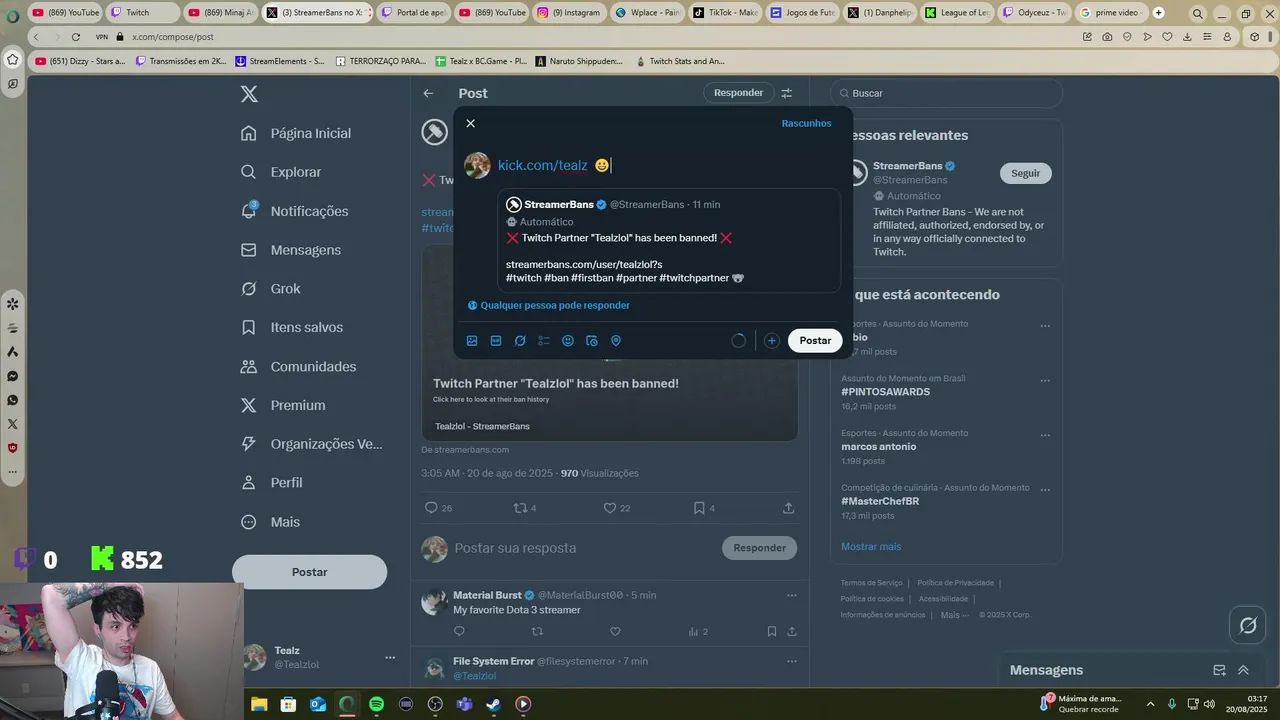This screenshot has height=720, width=1280.
Task: Open Página Inicial in sidebar
Action: tap(296, 133)
